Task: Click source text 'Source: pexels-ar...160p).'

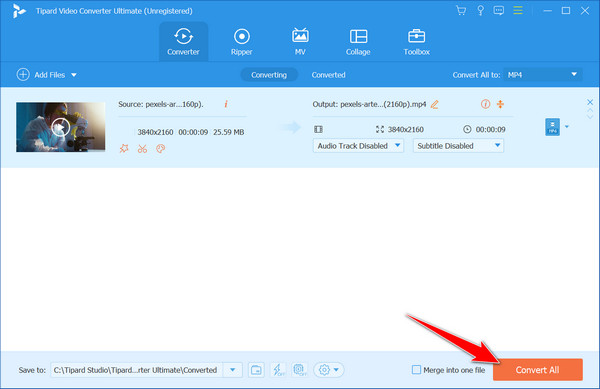Action: [x=161, y=104]
